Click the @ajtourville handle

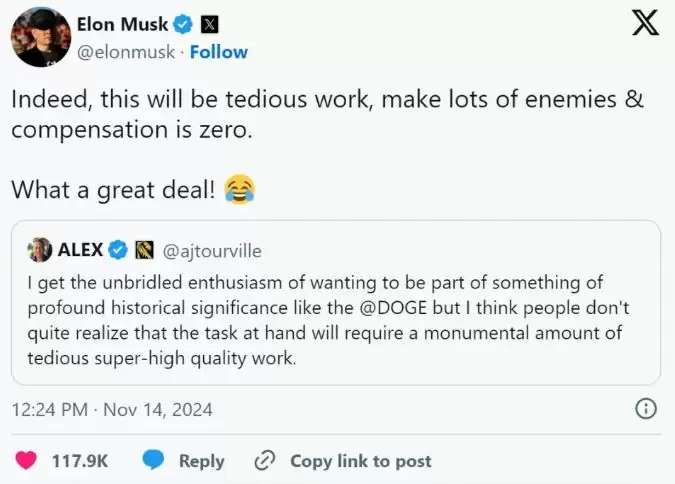pyautogui.click(x=211, y=250)
